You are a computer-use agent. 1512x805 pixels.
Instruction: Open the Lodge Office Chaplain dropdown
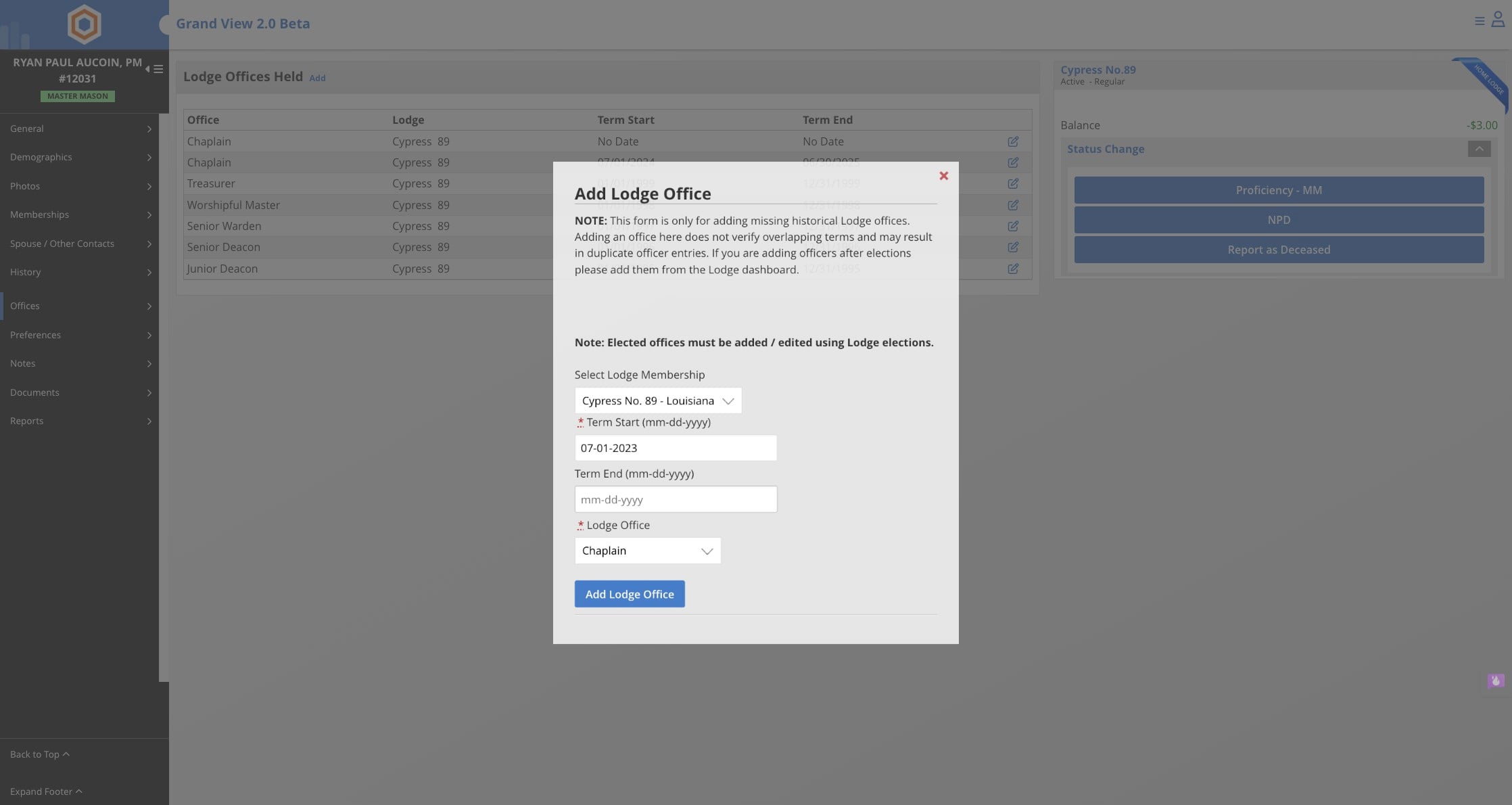click(x=647, y=551)
